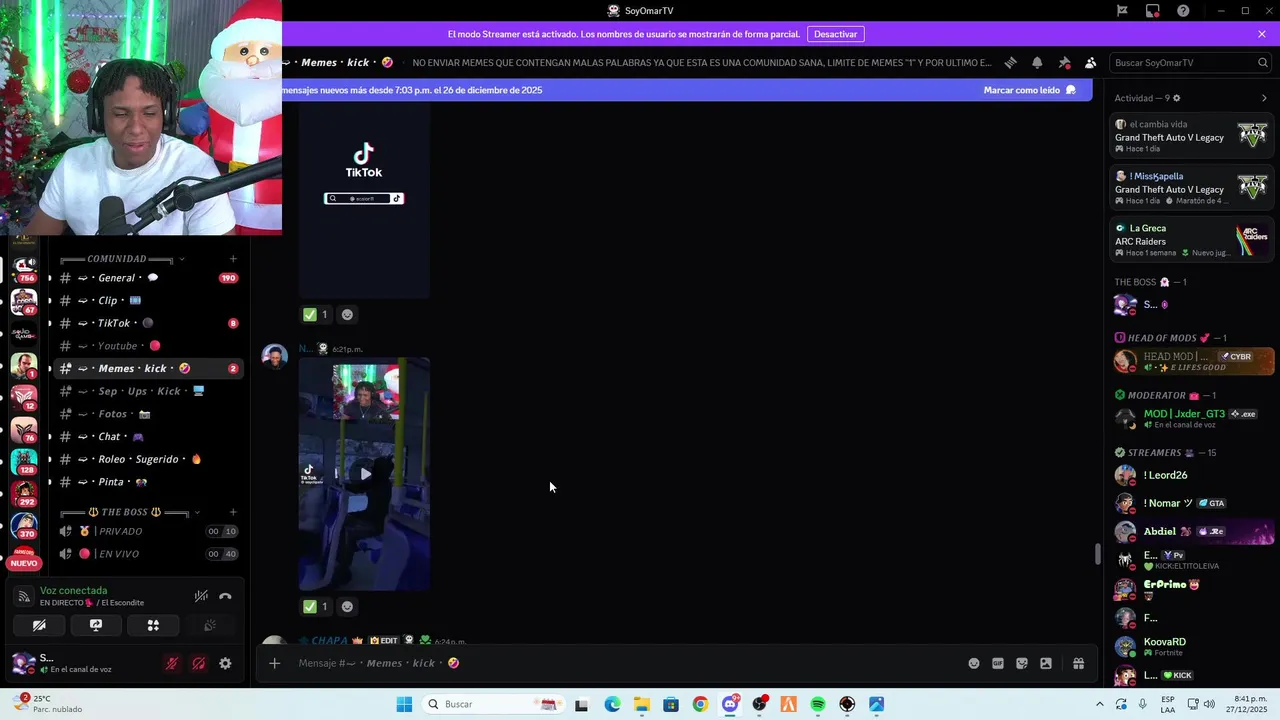Open the soundboard button
The height and width of the screenshot is (720, 1280).
[x=210, y=625]
